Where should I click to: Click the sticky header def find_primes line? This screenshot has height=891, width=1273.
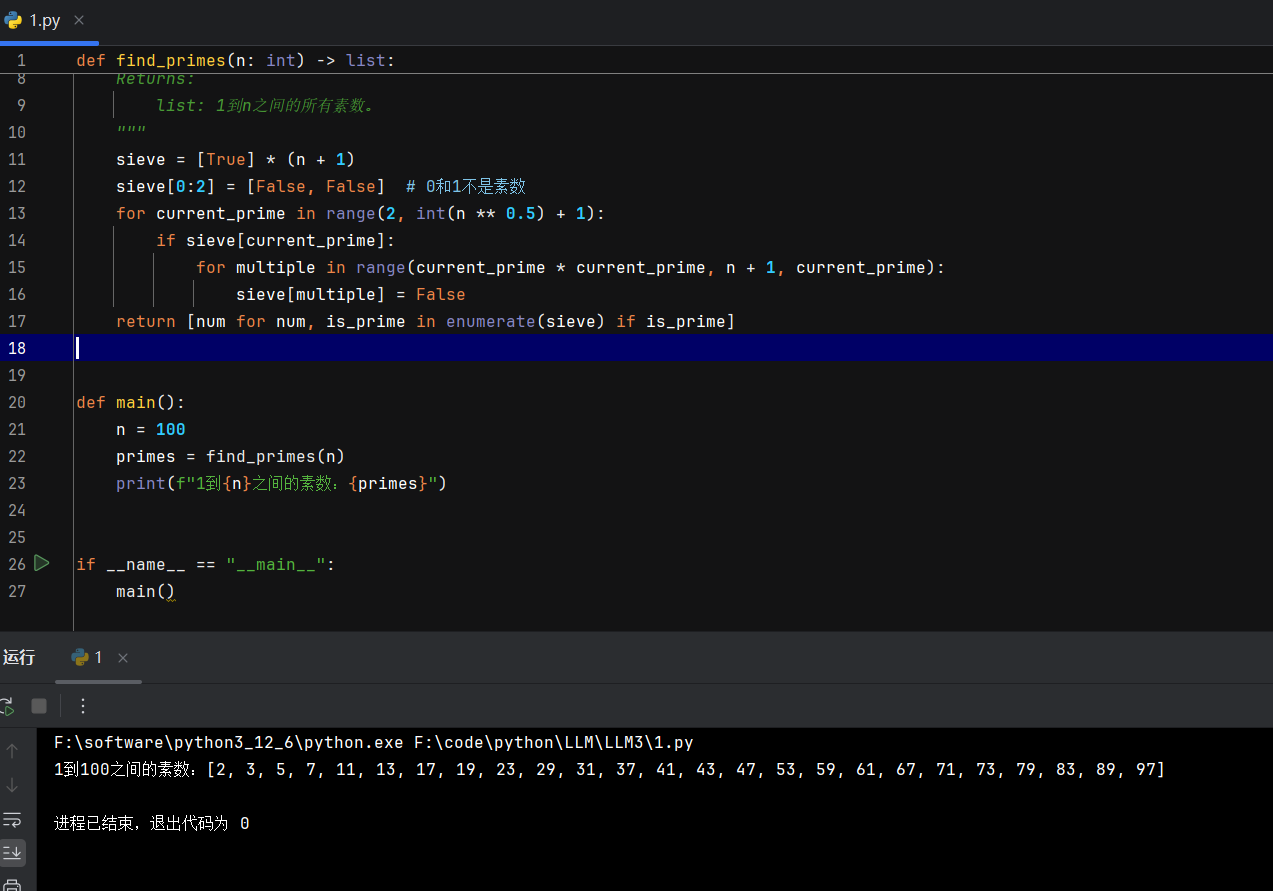click(x=236, y=60)
